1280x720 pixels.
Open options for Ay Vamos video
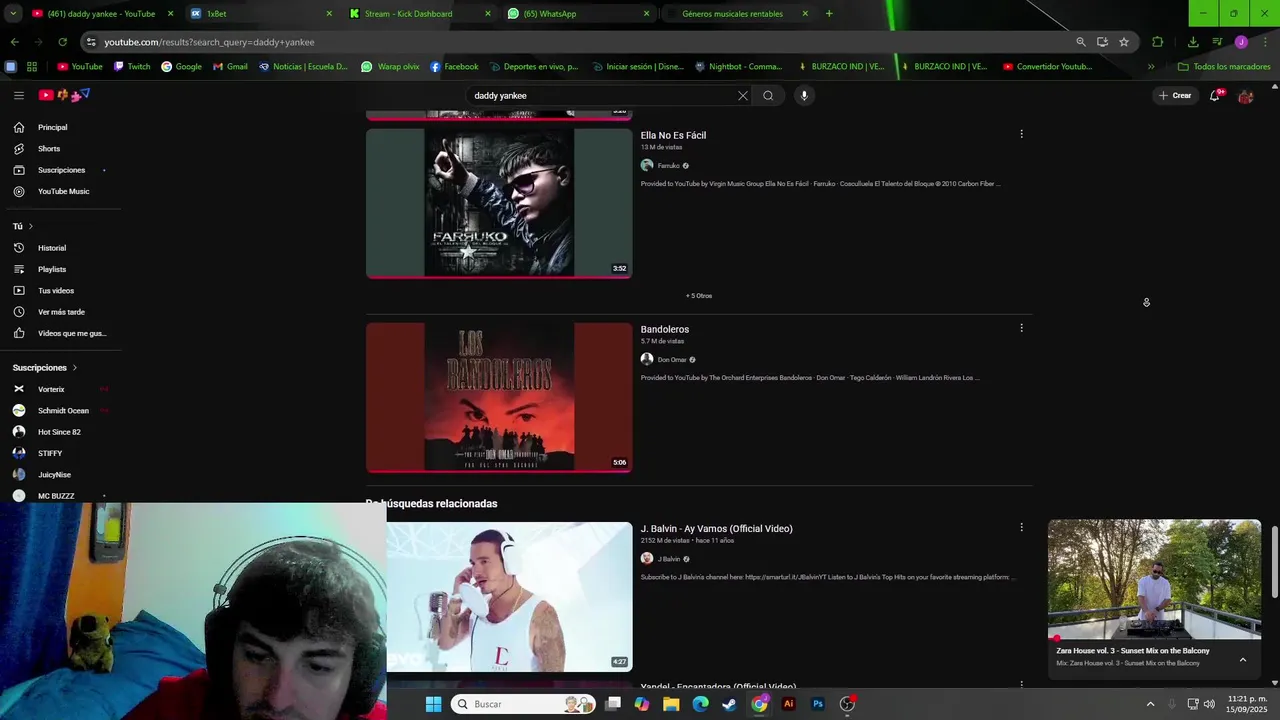tap(1021, 527)
